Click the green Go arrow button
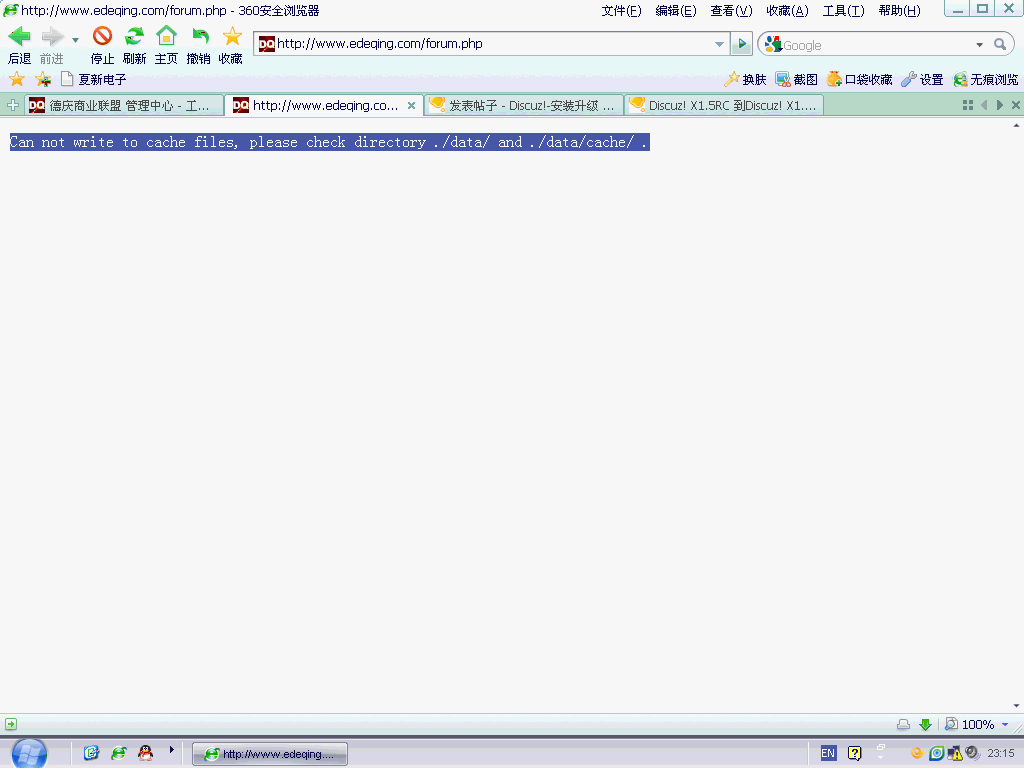The height and width of the screenshot is (768, 1024). 742,44
